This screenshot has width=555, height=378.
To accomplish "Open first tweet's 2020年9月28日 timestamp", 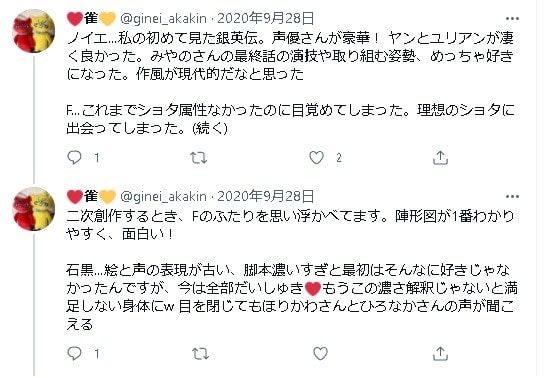I will point(265,18).
